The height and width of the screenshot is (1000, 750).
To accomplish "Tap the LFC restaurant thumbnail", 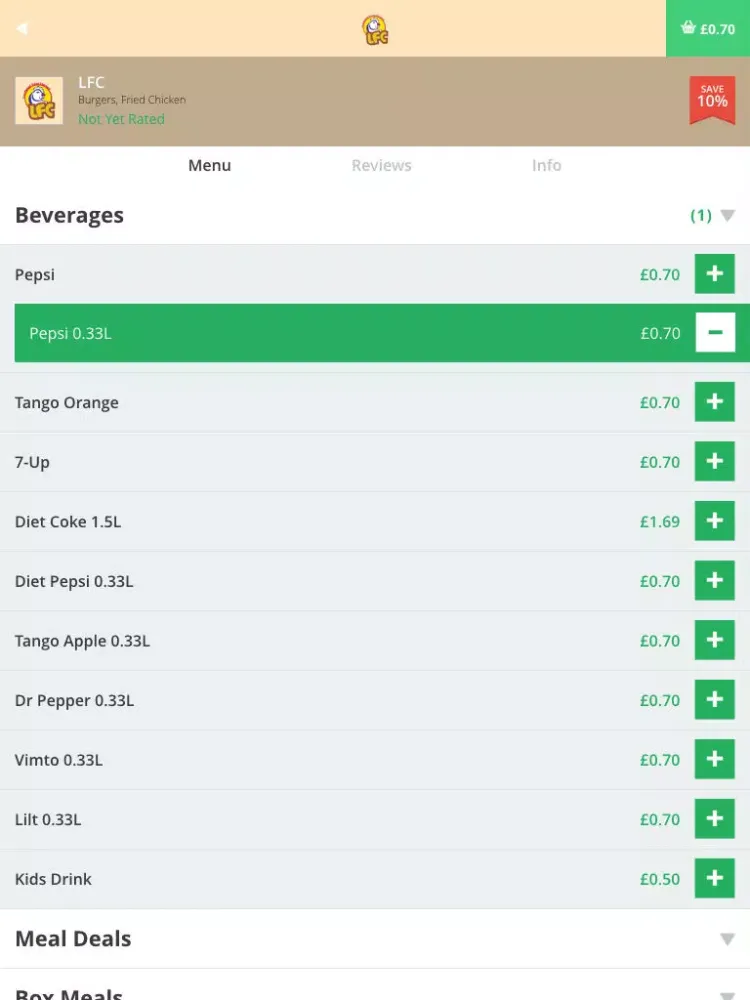I will 39,101.
